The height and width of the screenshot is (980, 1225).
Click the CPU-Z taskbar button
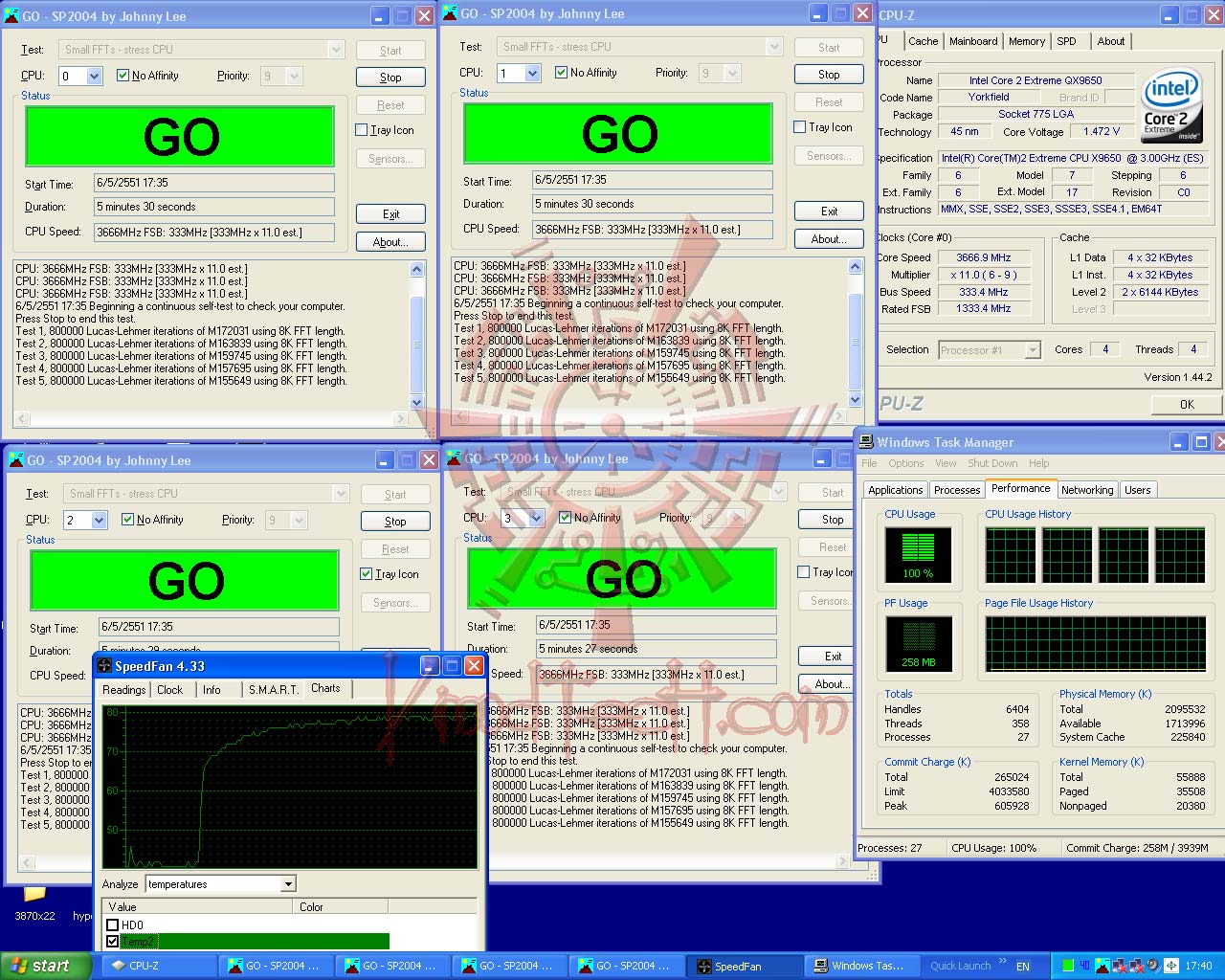159,966
